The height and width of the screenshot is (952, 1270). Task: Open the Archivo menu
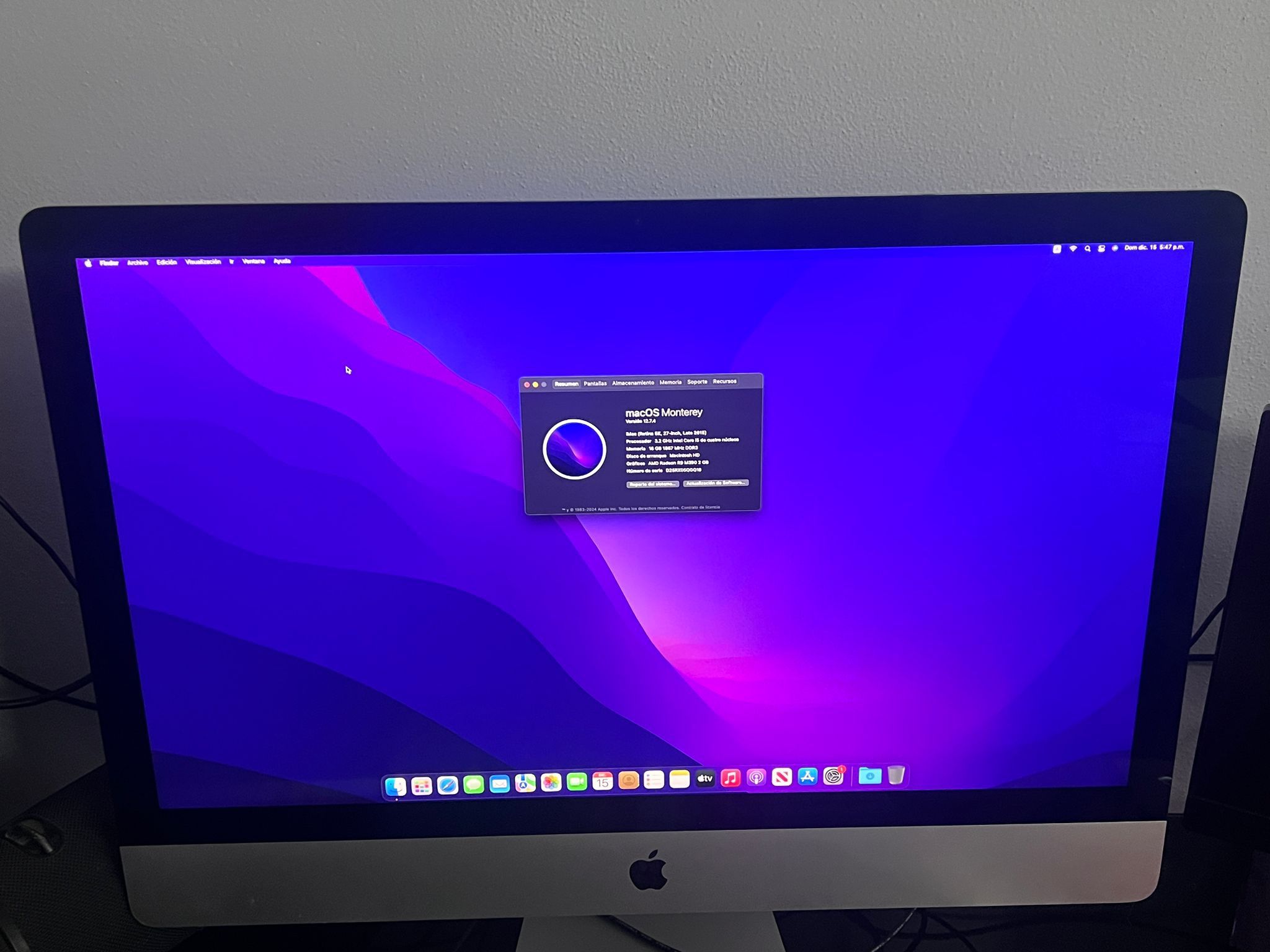click(138, 262)
